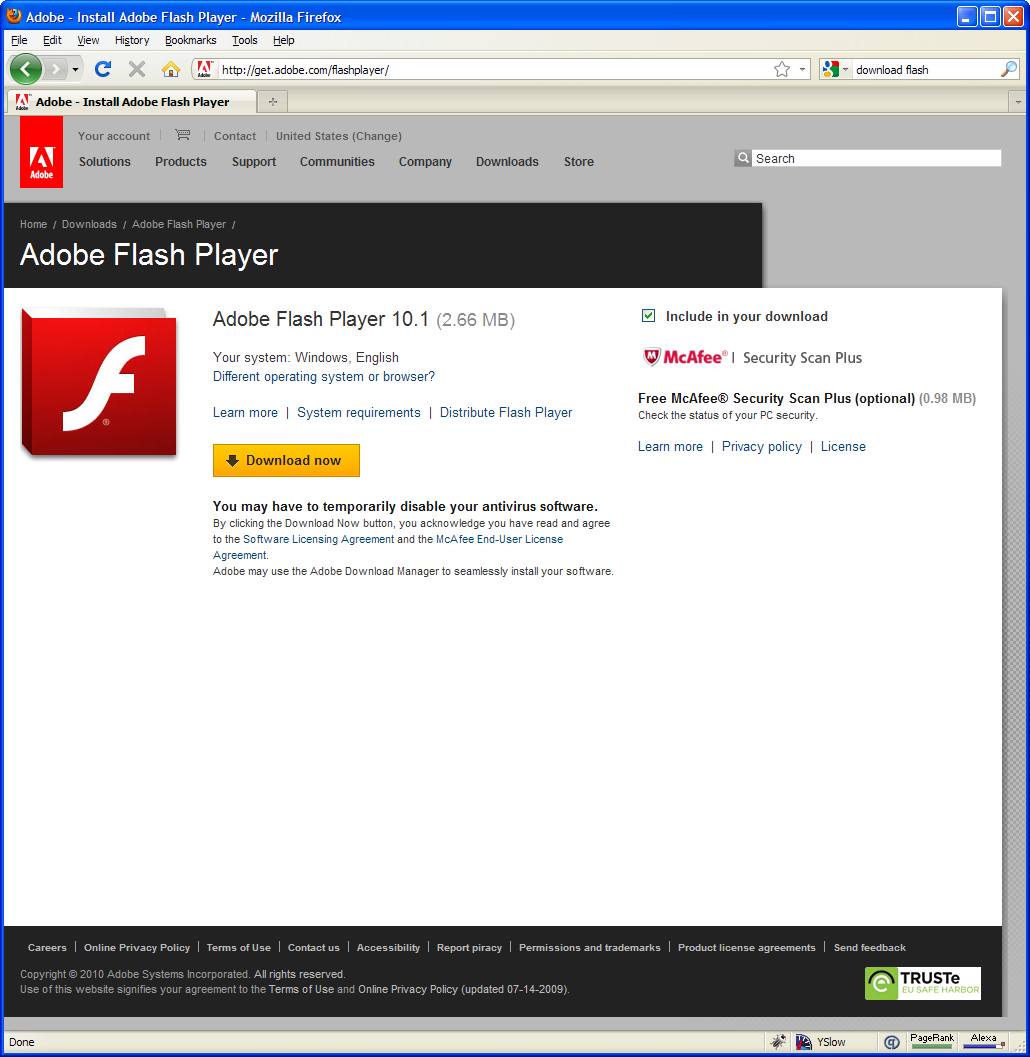The width and height of the screenshot is (1030, 1057).
Task: Open the McAfee License link
Action: (843, 446)
